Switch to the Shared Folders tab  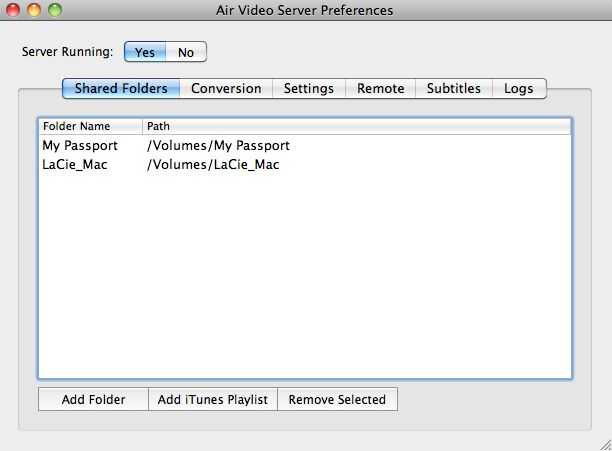coord(121,88)
